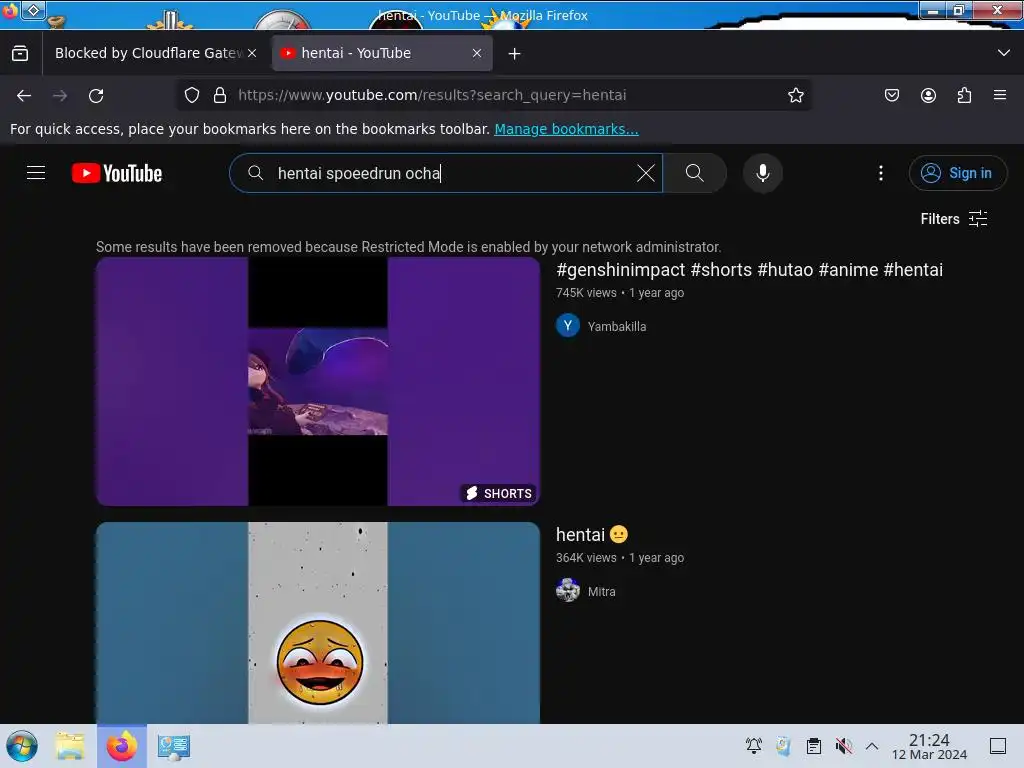1024x768 pixels.
Task: Open Yambakilla channel avatar
Action: pyautogui.click(x=568, y=325)
